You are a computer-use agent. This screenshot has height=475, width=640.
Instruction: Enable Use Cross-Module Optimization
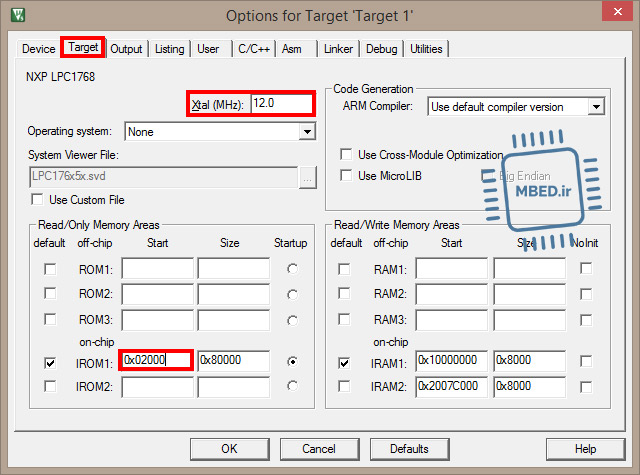[x=346, y=155]
